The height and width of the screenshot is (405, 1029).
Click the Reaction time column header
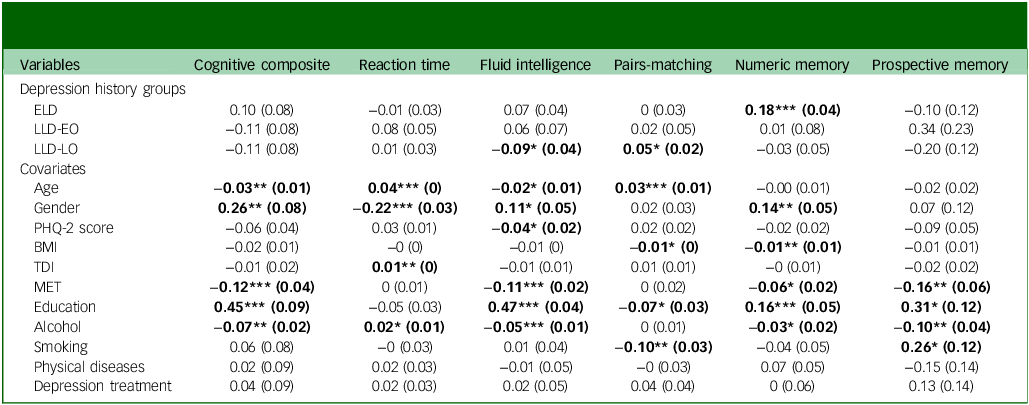click(404, 66)
